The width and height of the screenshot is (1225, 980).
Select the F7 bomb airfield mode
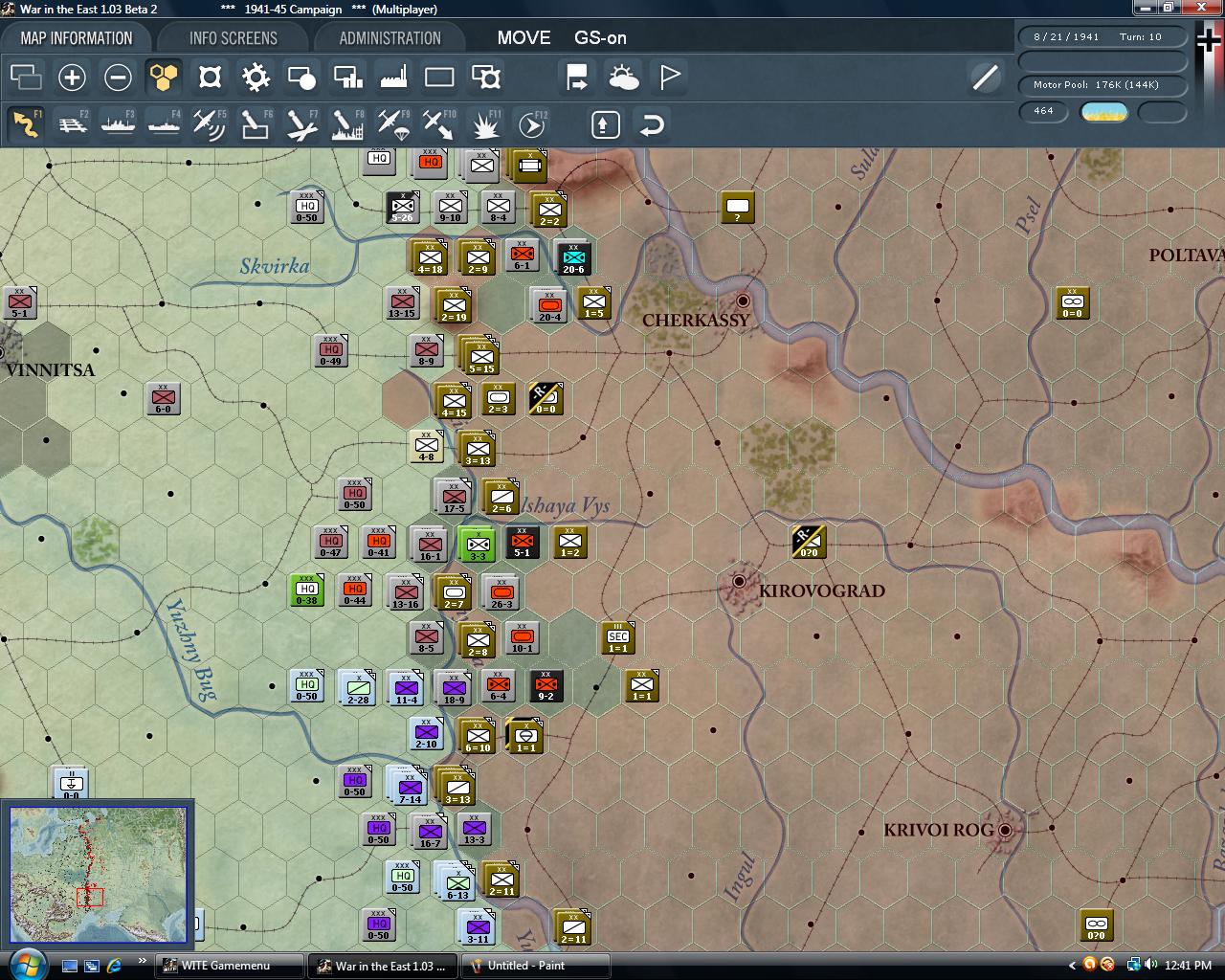pos(301,124)
